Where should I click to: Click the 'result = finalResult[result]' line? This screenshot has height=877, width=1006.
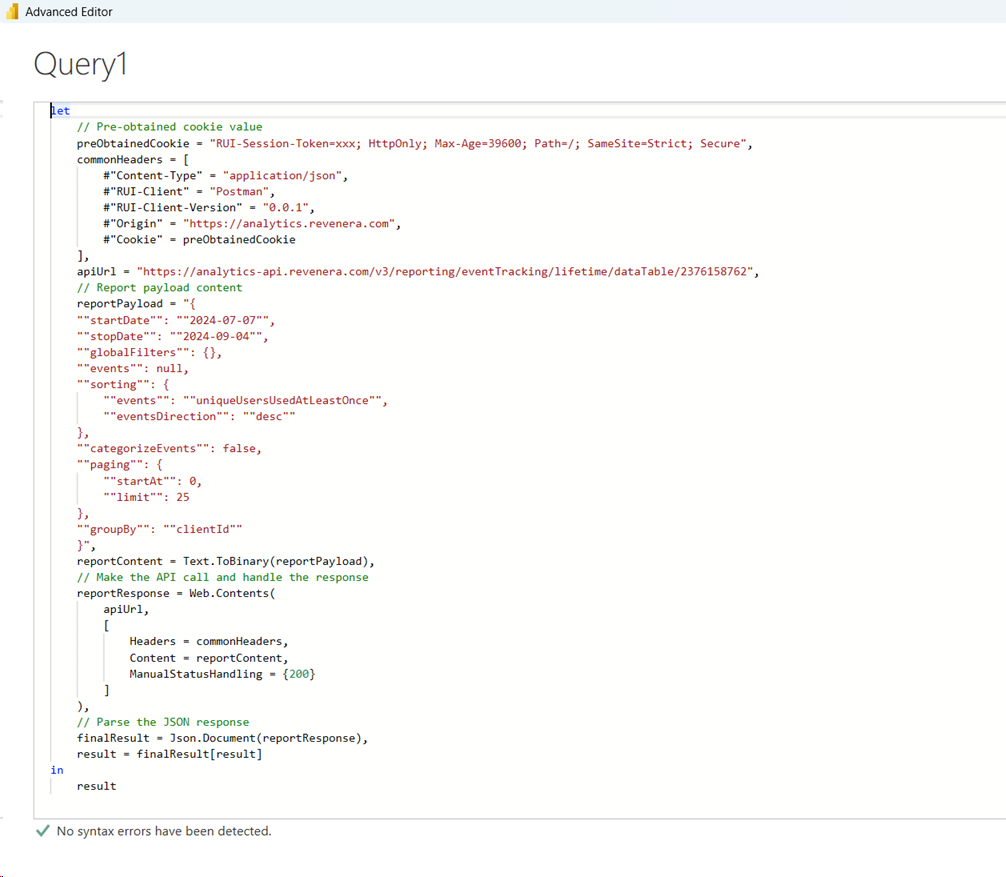[x=169, y=754]
